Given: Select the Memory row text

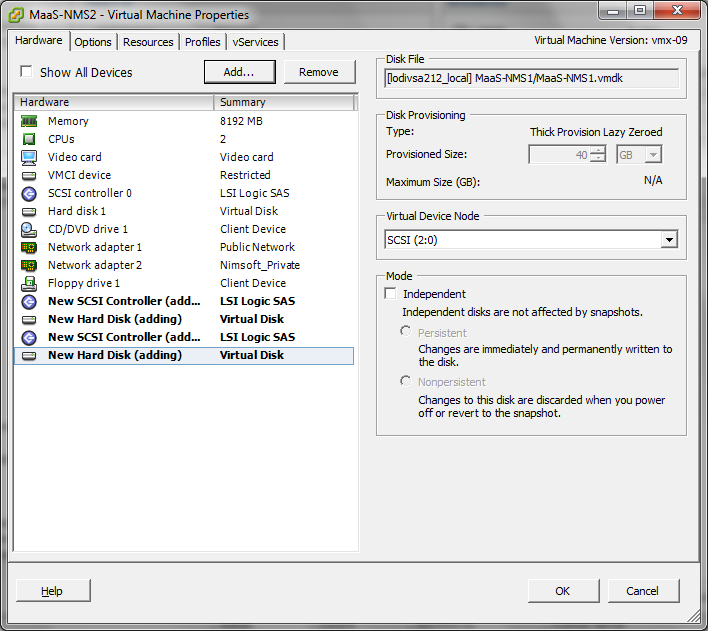Looking at the screenshot, I should coord(68,121).
